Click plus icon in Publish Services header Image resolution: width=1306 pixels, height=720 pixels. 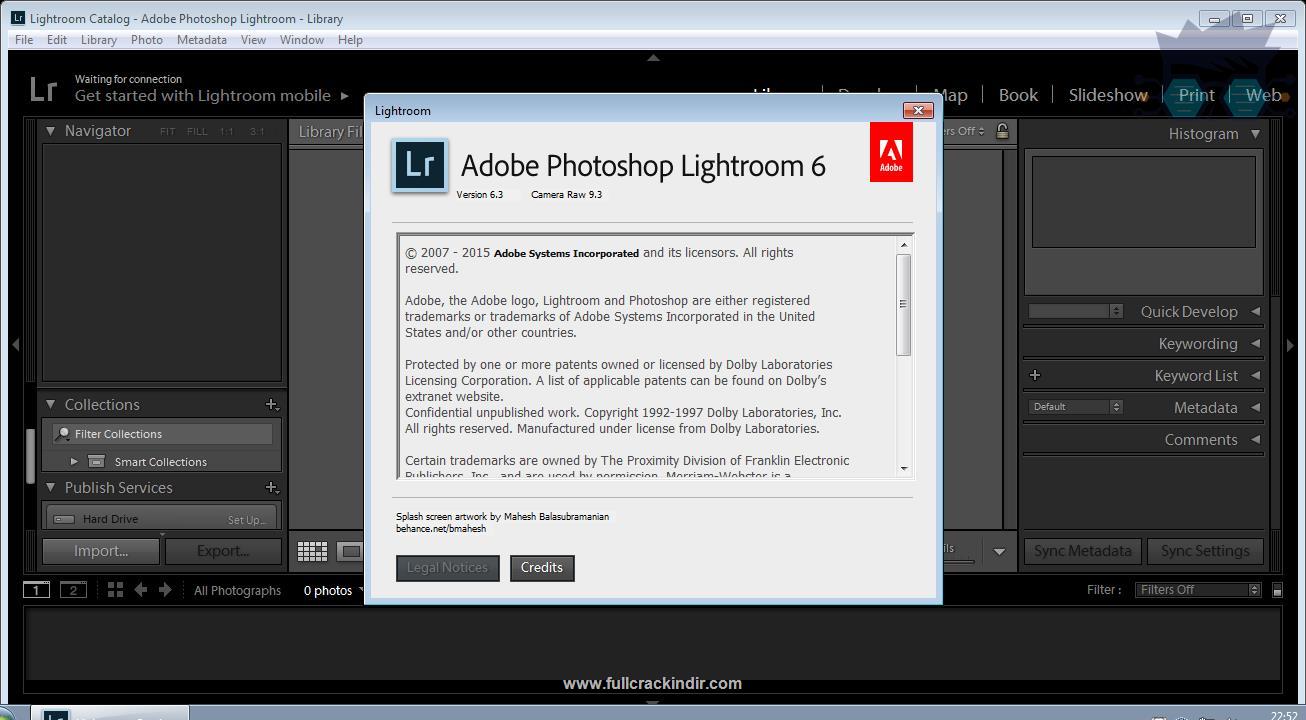coord(271,488)
